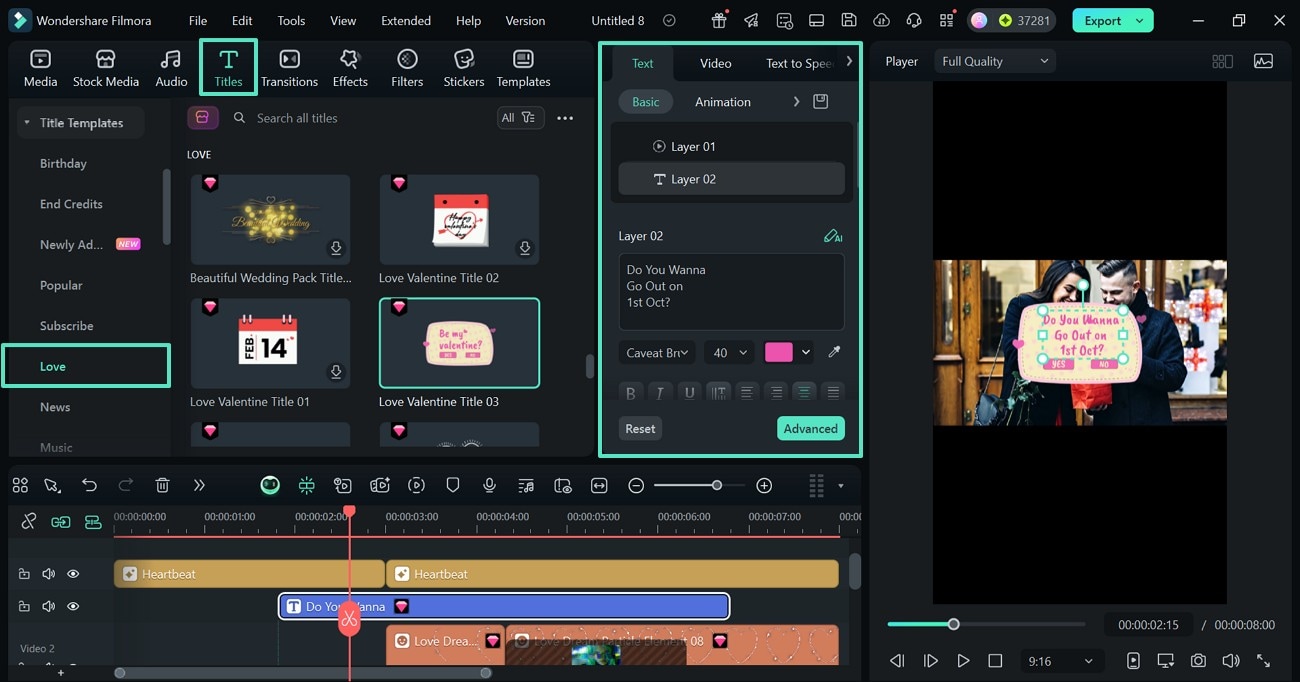Open the Extended menu

click(x=406, y=20)
